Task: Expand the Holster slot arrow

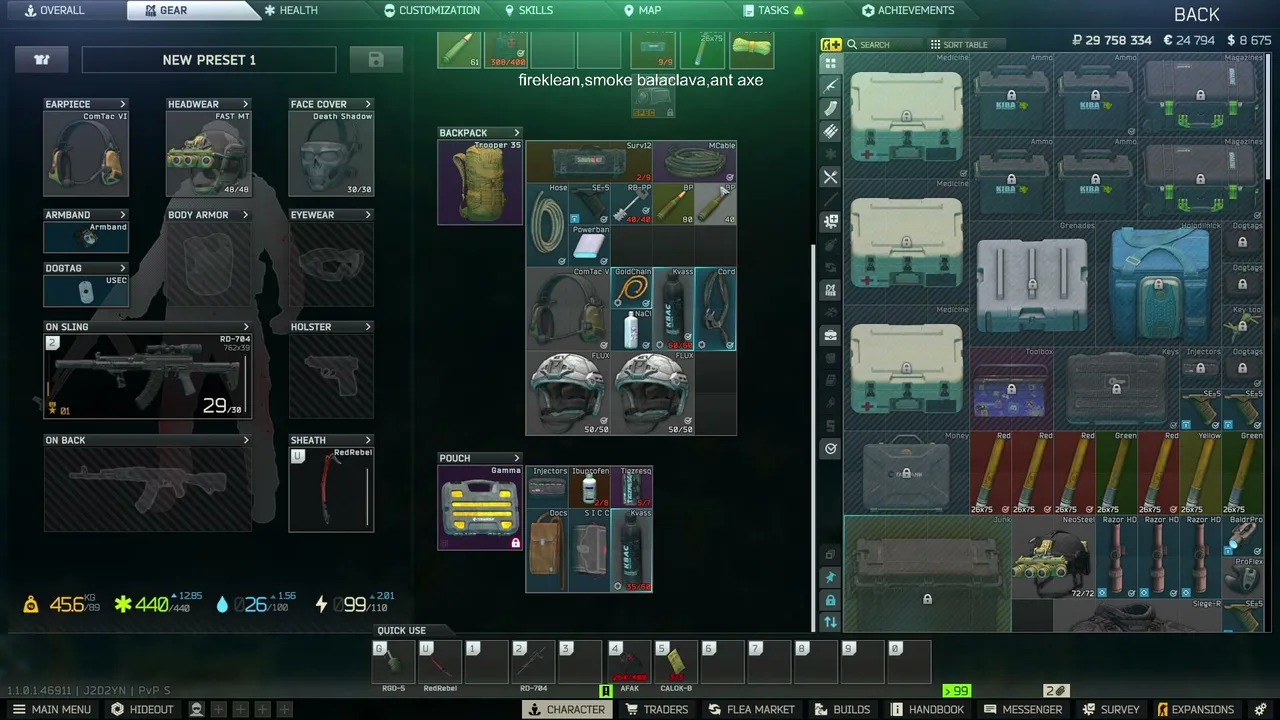Action: tap(368, 327)
